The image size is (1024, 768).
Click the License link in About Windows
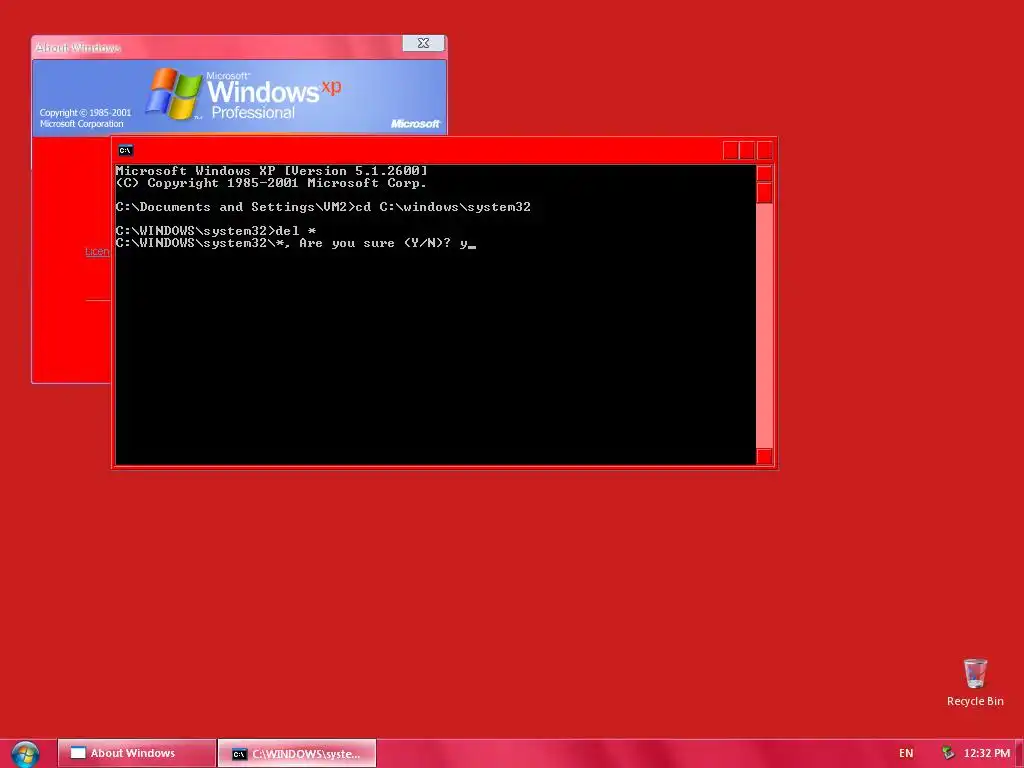[x=97, y=251]
